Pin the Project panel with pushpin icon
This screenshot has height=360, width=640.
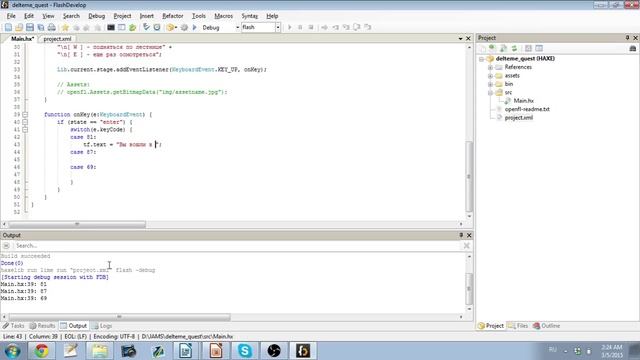pos(627,38)
